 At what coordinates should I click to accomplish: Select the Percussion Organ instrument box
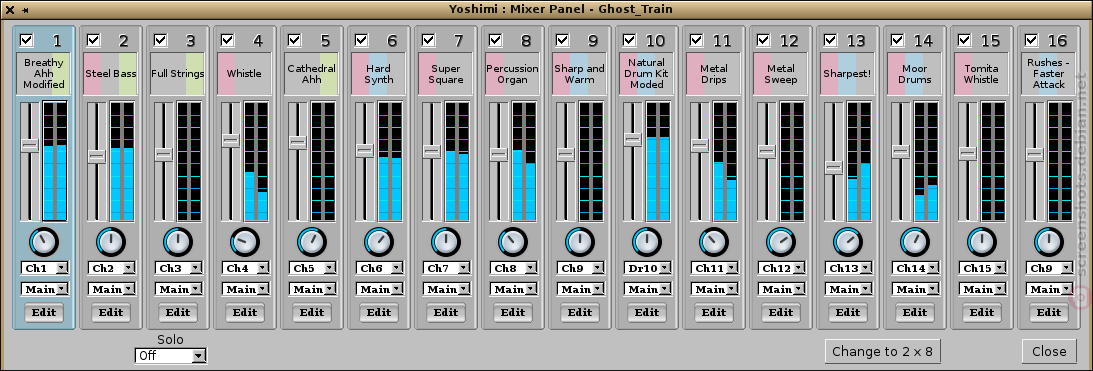512,73
